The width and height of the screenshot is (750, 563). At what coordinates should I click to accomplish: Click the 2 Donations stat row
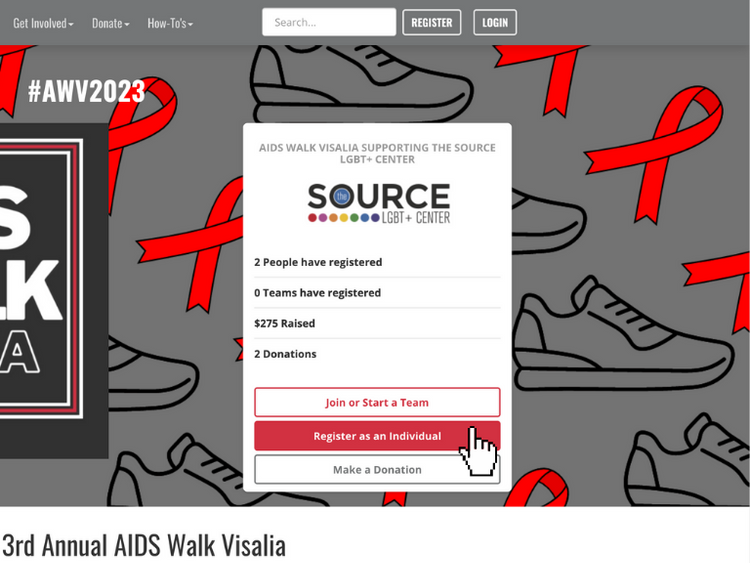(377, 354)
